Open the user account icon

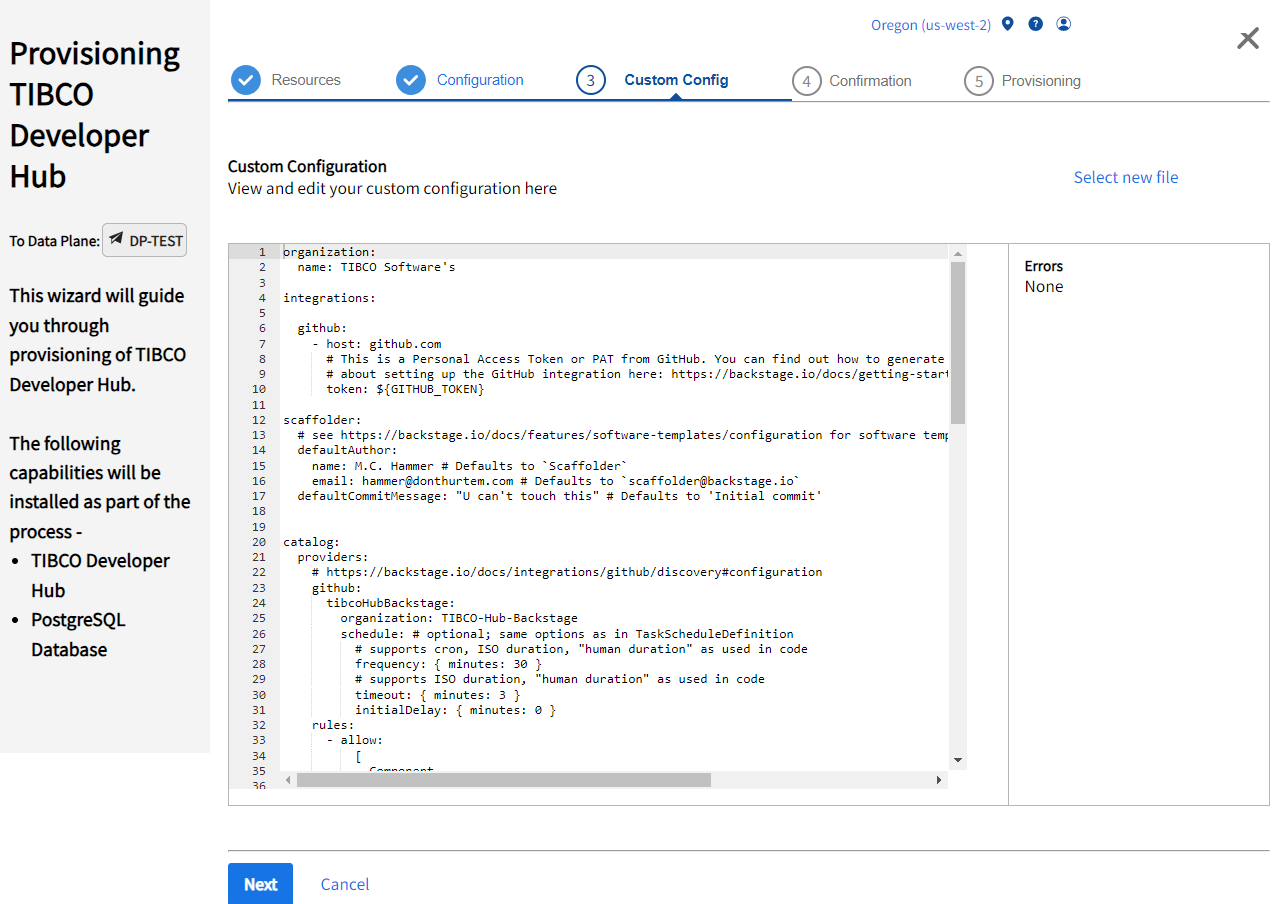coord(1064,24)
